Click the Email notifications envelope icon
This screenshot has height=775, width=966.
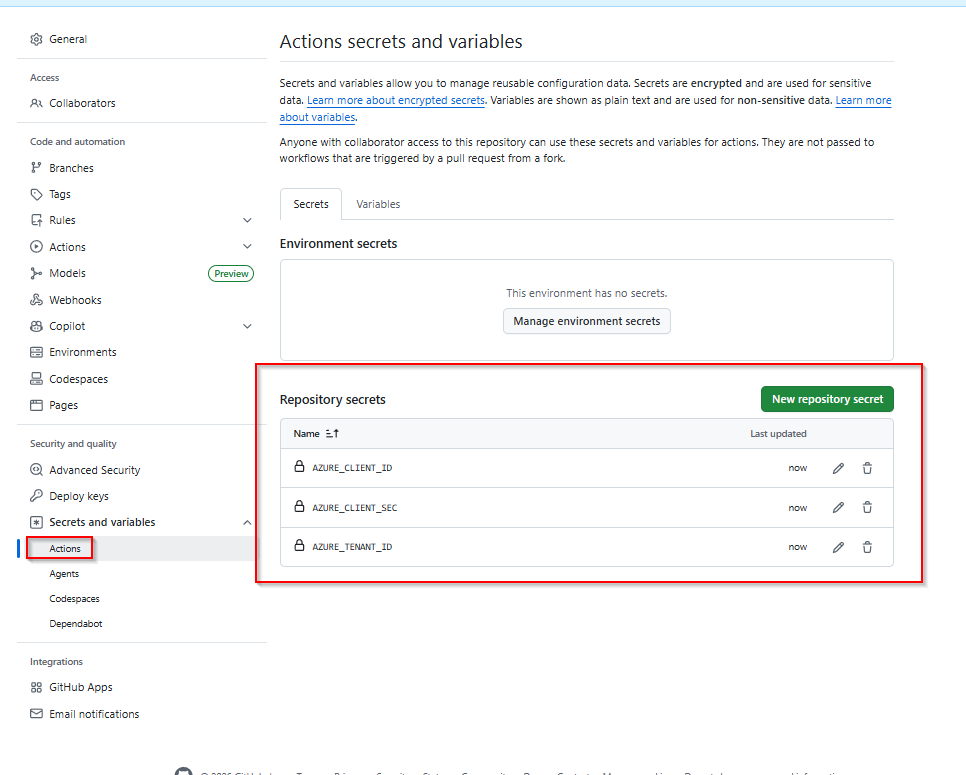point(36,713)
